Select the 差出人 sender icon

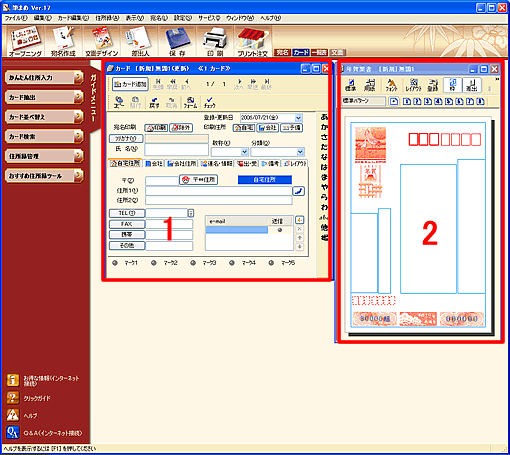pyautogui.click(x=140, y=42)
